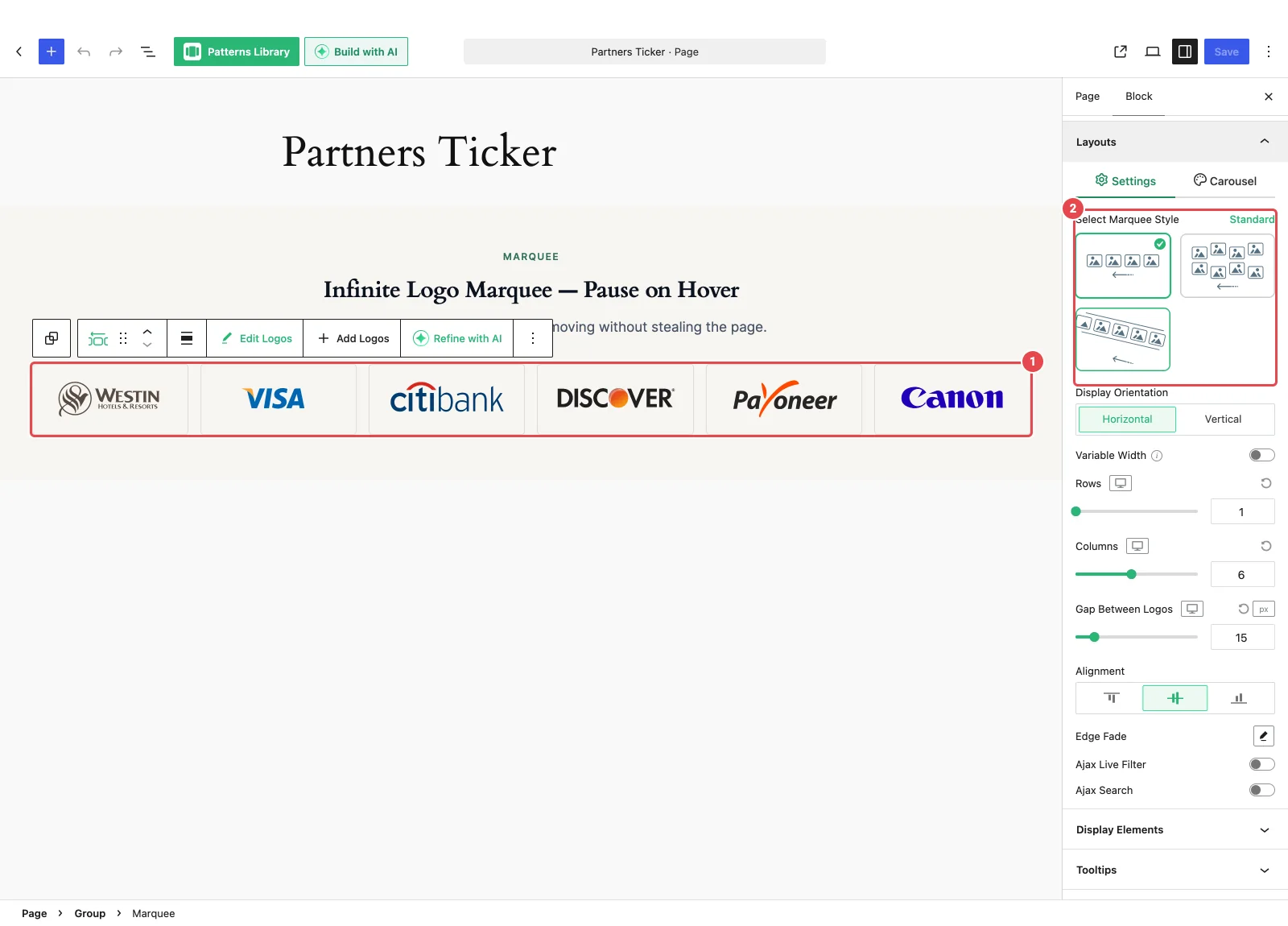Screen dimensions: 1288x926
Task: Switch to the Block tab
Action: [x=1139, y=97]
